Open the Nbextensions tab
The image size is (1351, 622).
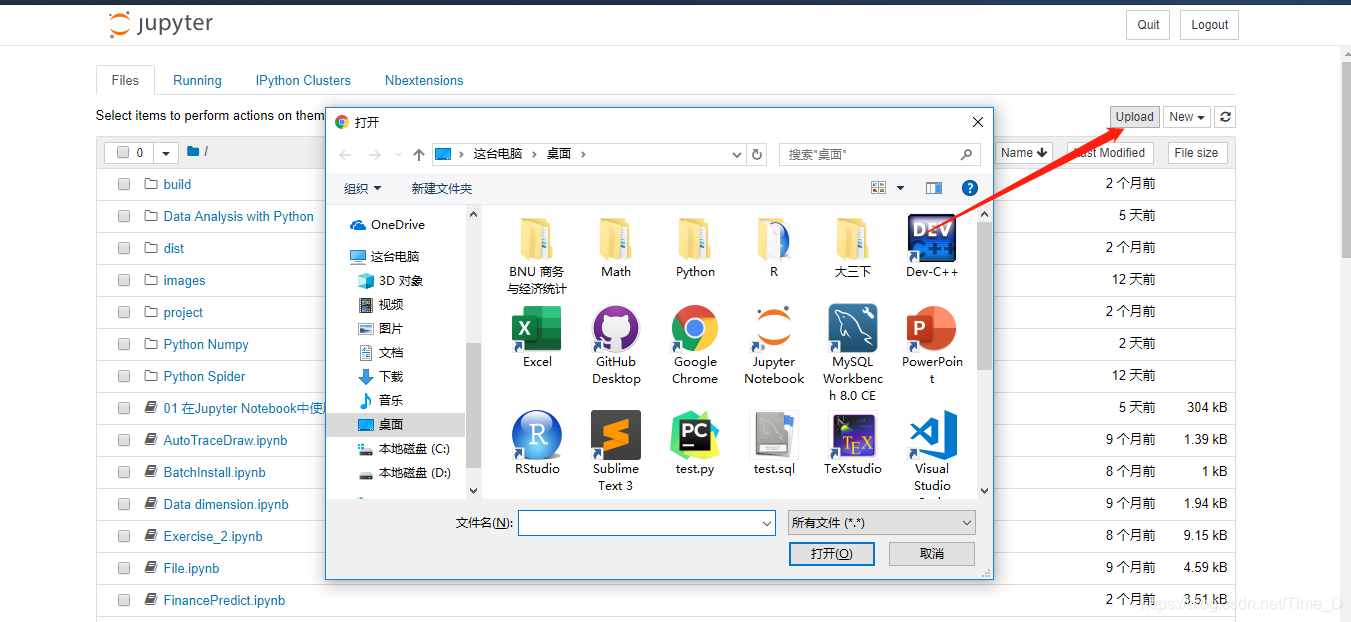click(x=423, y=80)
